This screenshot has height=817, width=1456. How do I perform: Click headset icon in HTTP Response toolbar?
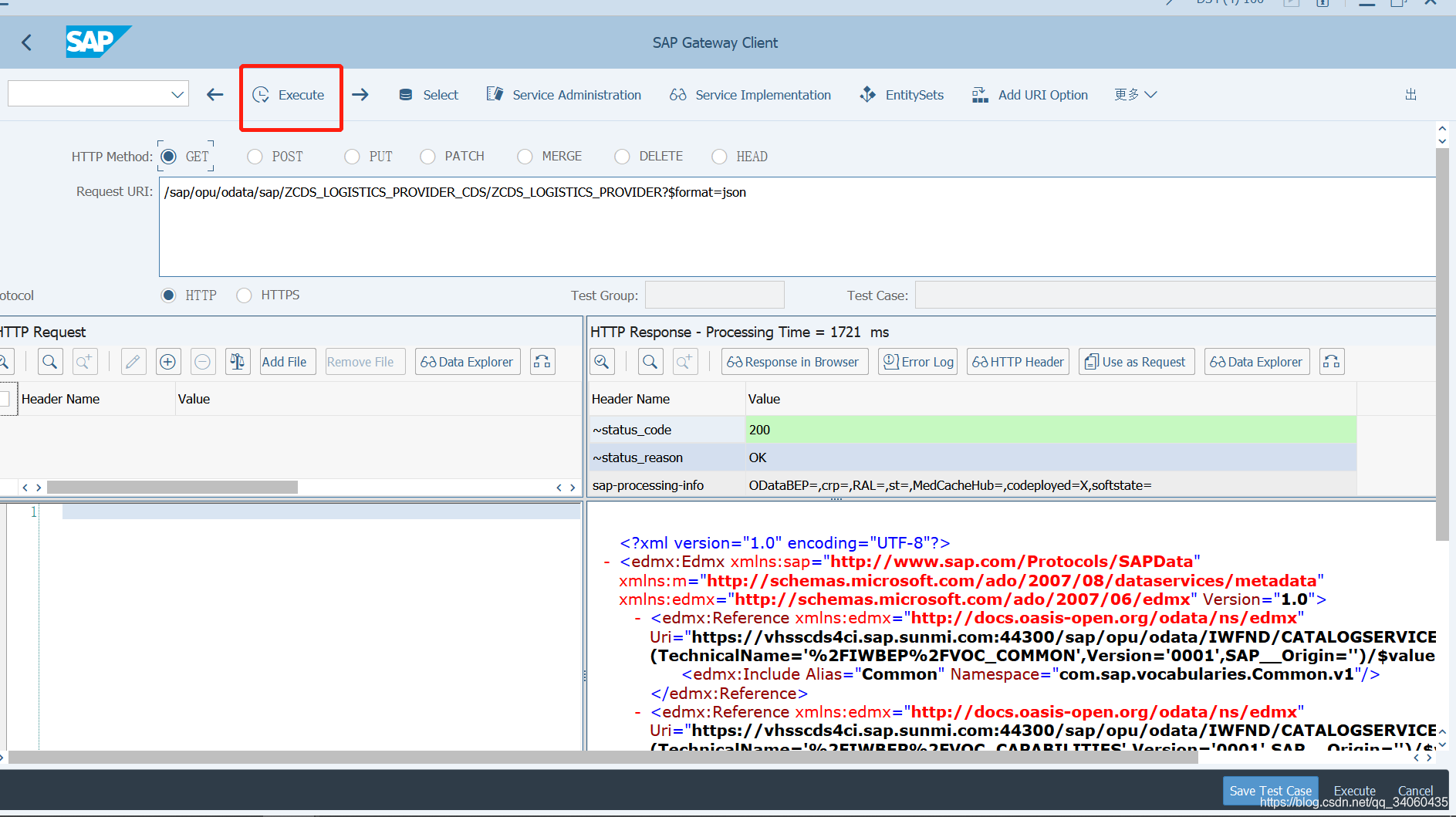(1332, 362)
